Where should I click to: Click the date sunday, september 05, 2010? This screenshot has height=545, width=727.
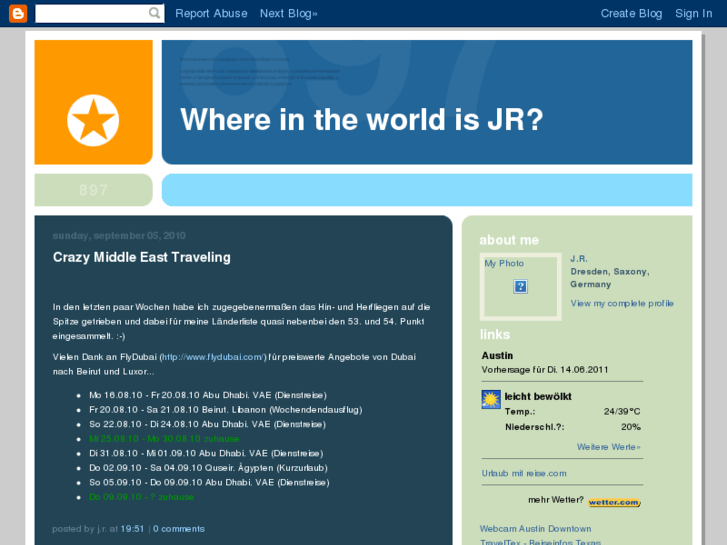coord(119,236)
